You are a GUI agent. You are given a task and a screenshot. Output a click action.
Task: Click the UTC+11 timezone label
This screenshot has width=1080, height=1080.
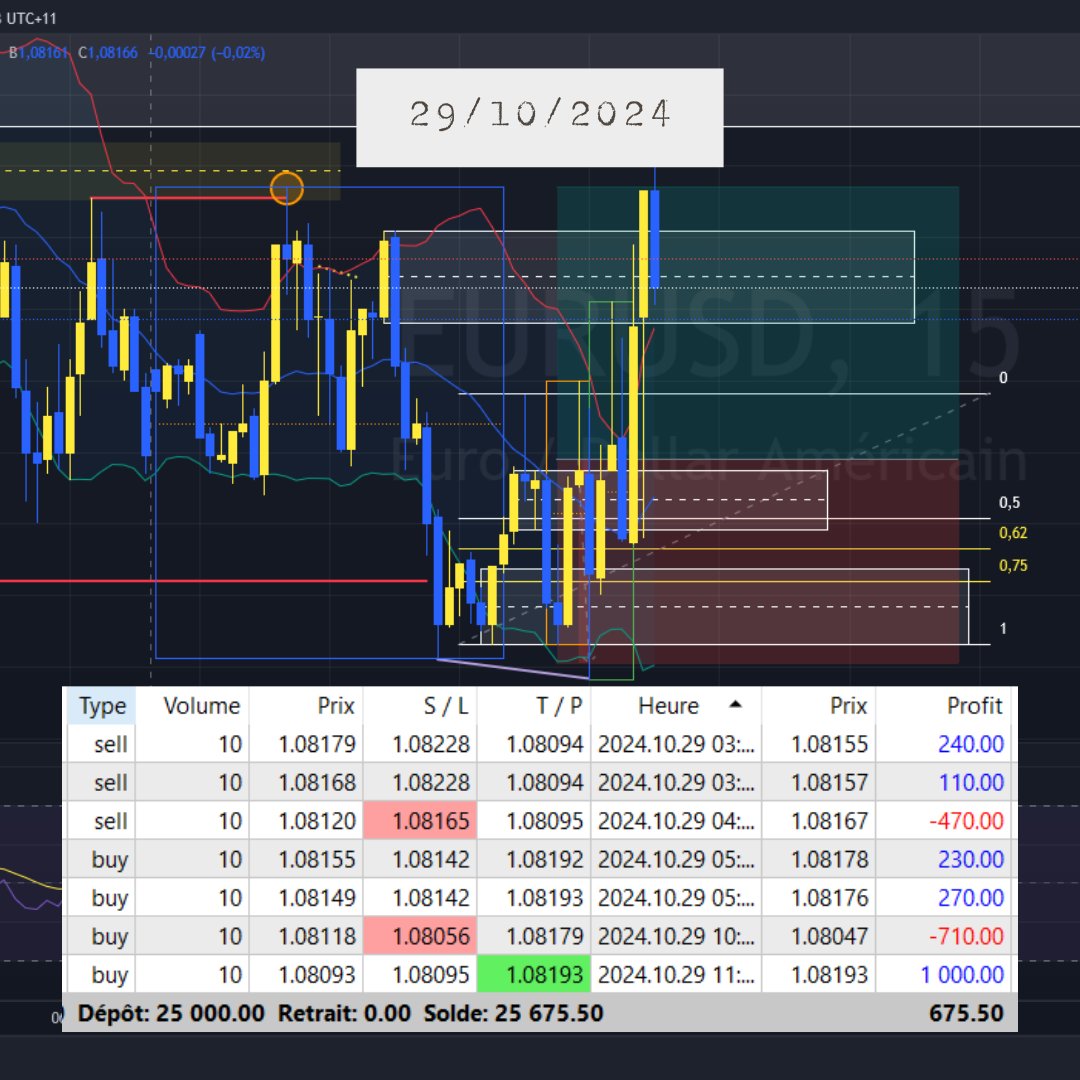coord(32,19)
